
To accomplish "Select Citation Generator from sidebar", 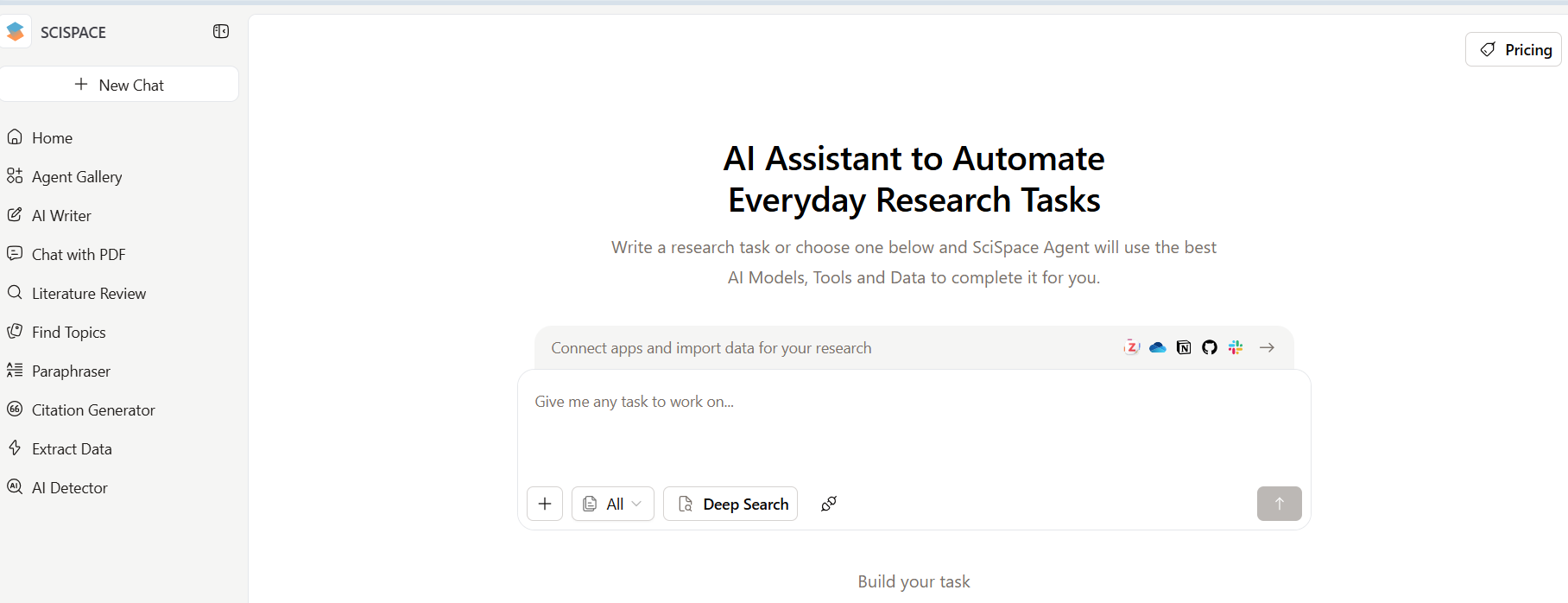I will [93, 410].
